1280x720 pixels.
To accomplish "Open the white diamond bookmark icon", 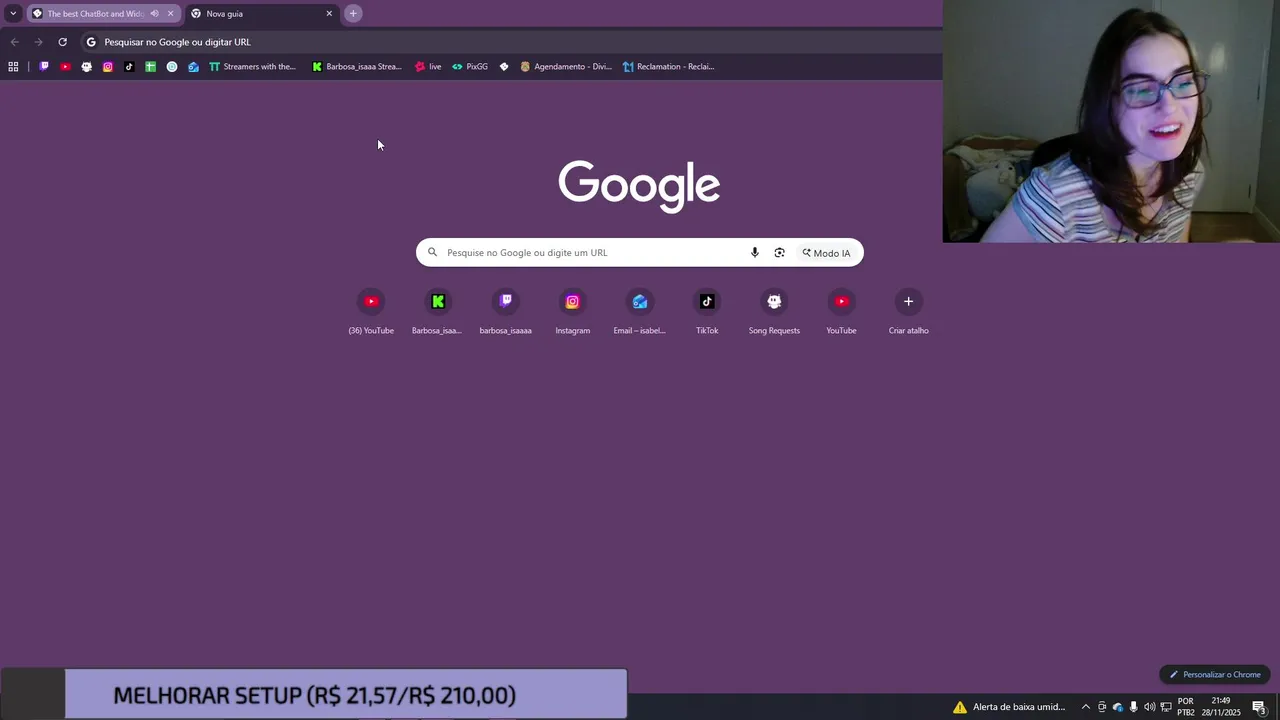I will [504, 67].
